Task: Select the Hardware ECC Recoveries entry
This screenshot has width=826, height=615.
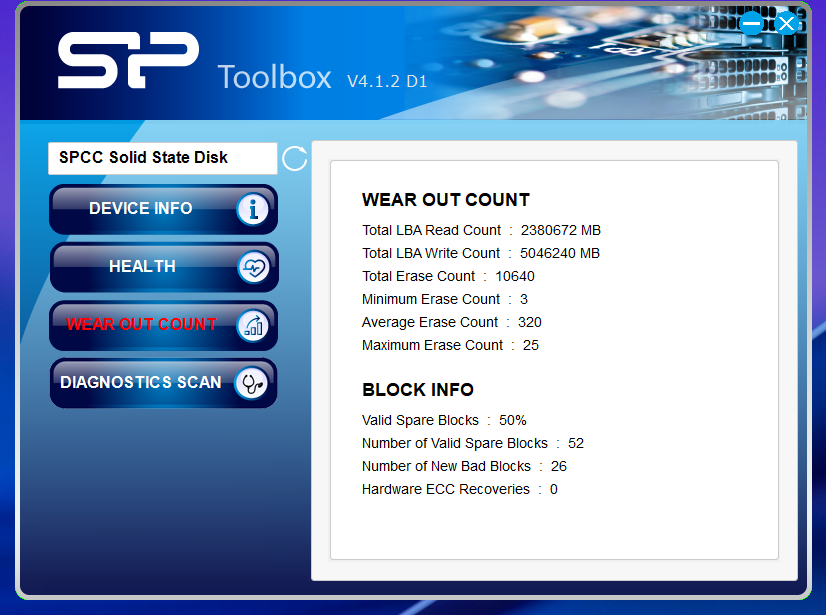Action: coord(459,489)
